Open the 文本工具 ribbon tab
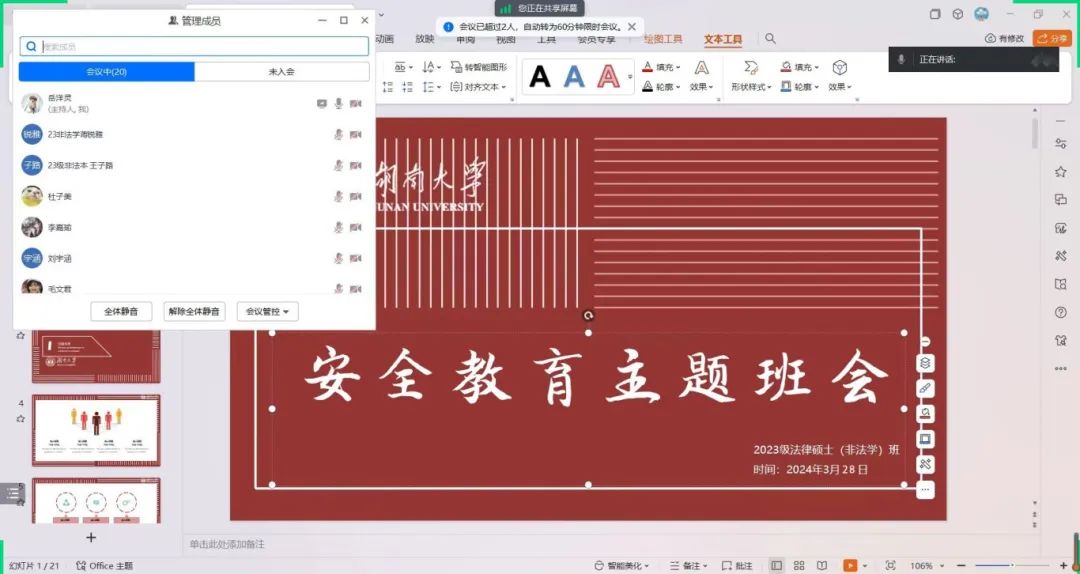 (x=723, y=39)
